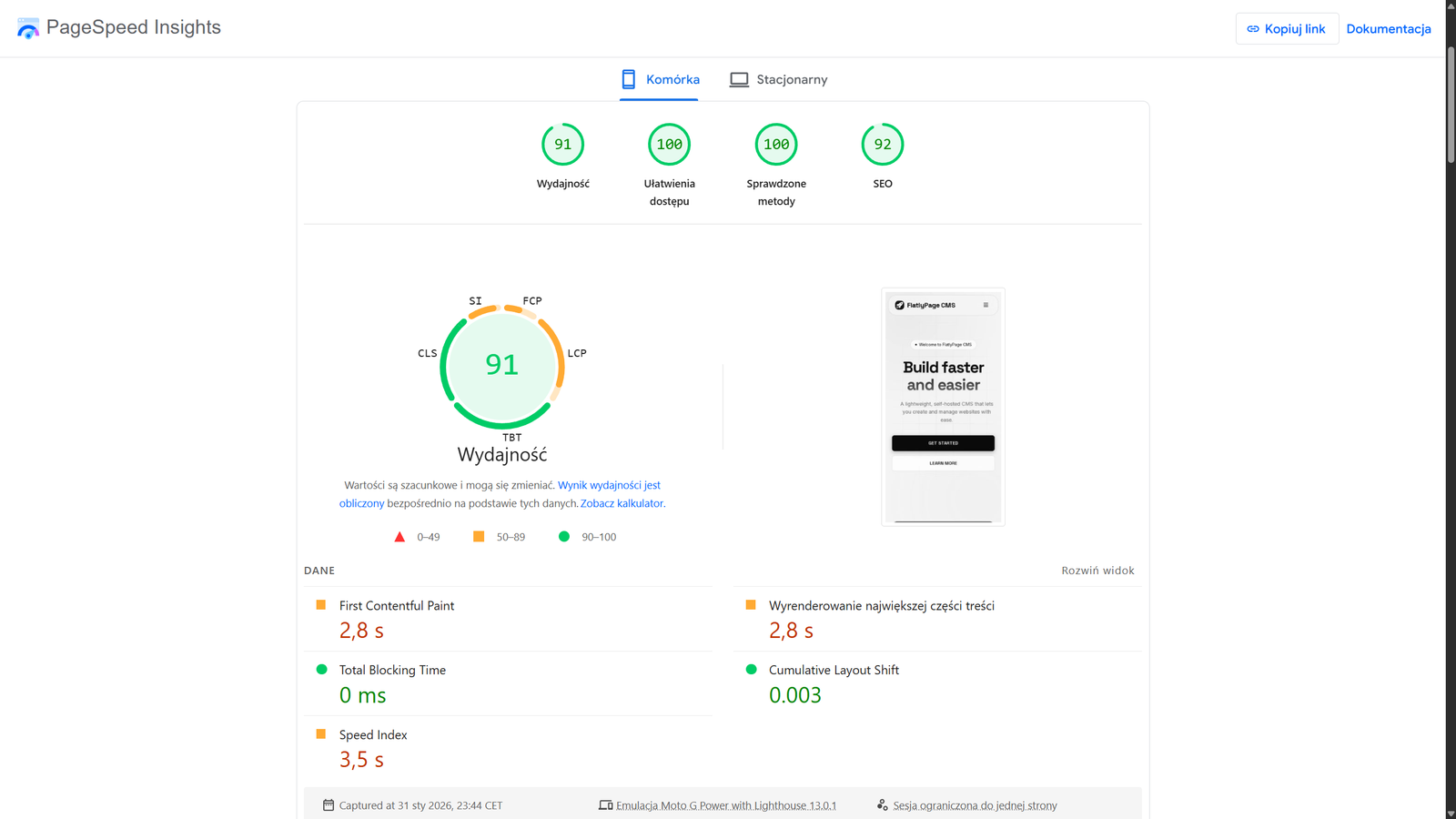Click the device icon beside Emulacja Moto G Power

click(x=605, y=805)
